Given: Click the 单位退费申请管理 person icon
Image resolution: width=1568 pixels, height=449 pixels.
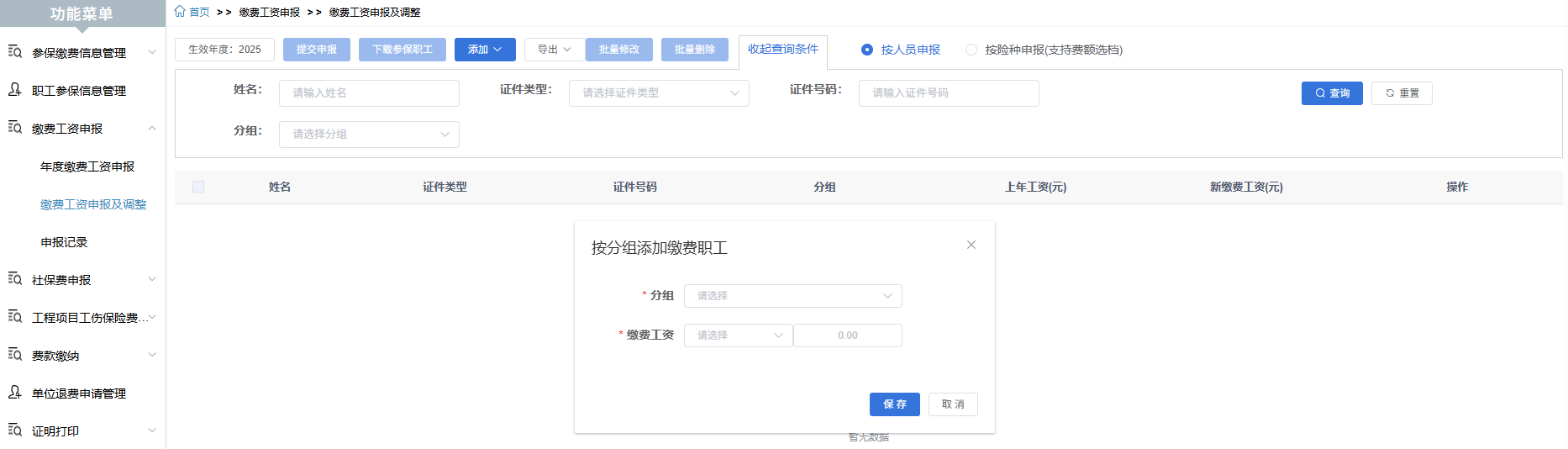Looking at the screenshot, I should click(x=15, y=393).
